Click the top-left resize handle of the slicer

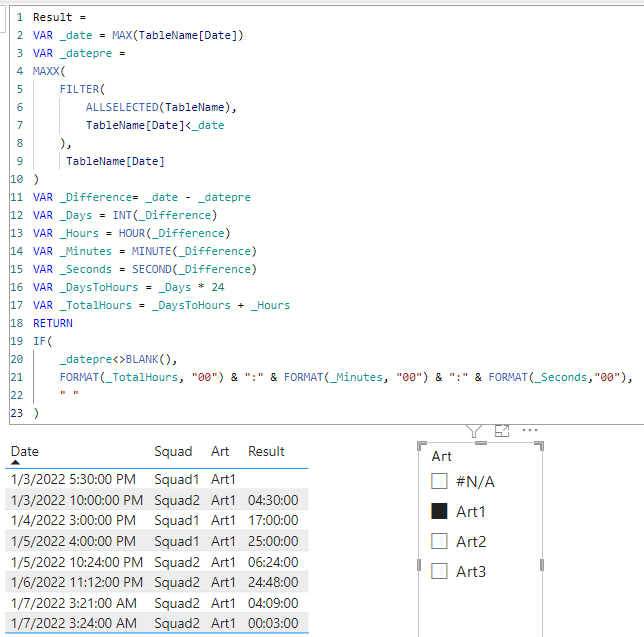tap(421, 446)
